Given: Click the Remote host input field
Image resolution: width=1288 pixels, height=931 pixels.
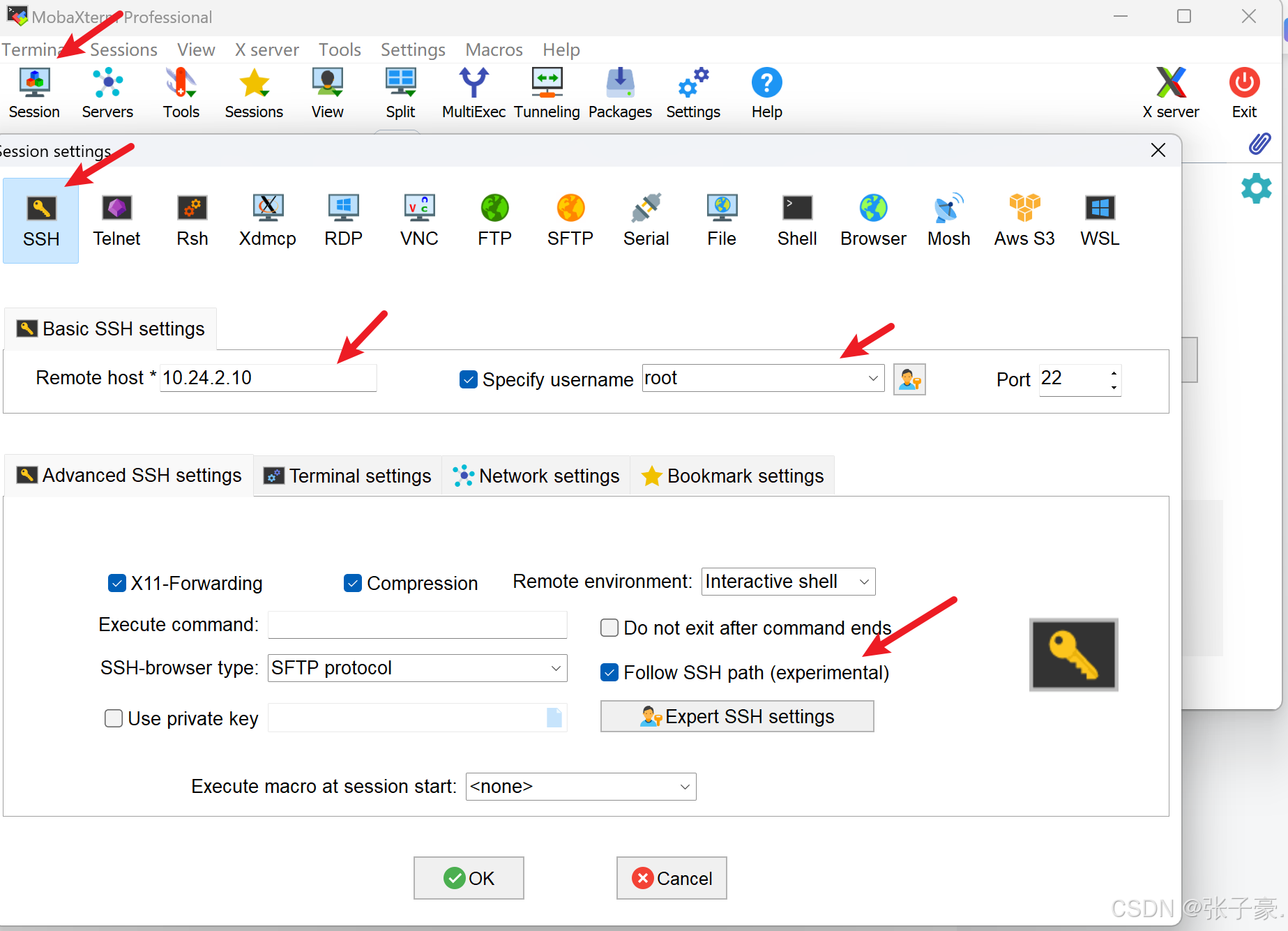Looking at the screenshot, I should (268, 378).
